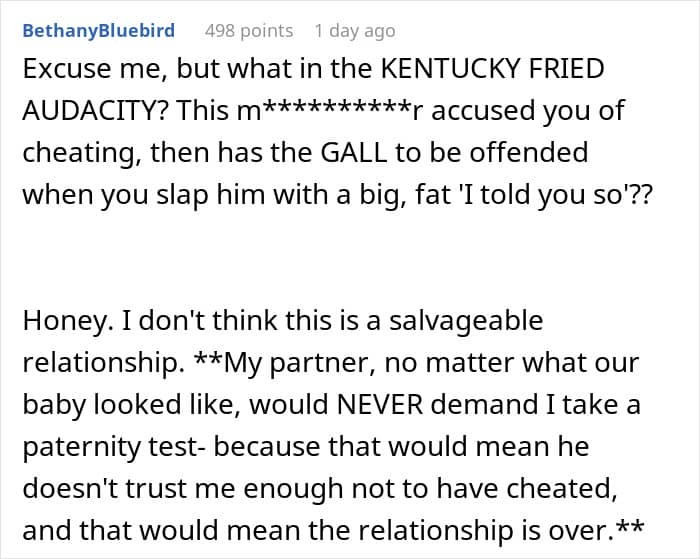Click the "1 day ago" timestamp
The height and width of the screenshot is (559, 700).
pos(354,31)
